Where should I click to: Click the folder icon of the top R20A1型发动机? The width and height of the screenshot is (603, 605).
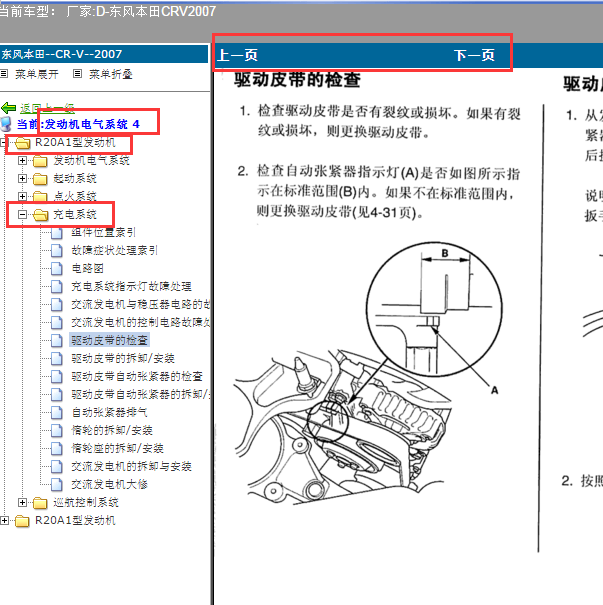22,143
